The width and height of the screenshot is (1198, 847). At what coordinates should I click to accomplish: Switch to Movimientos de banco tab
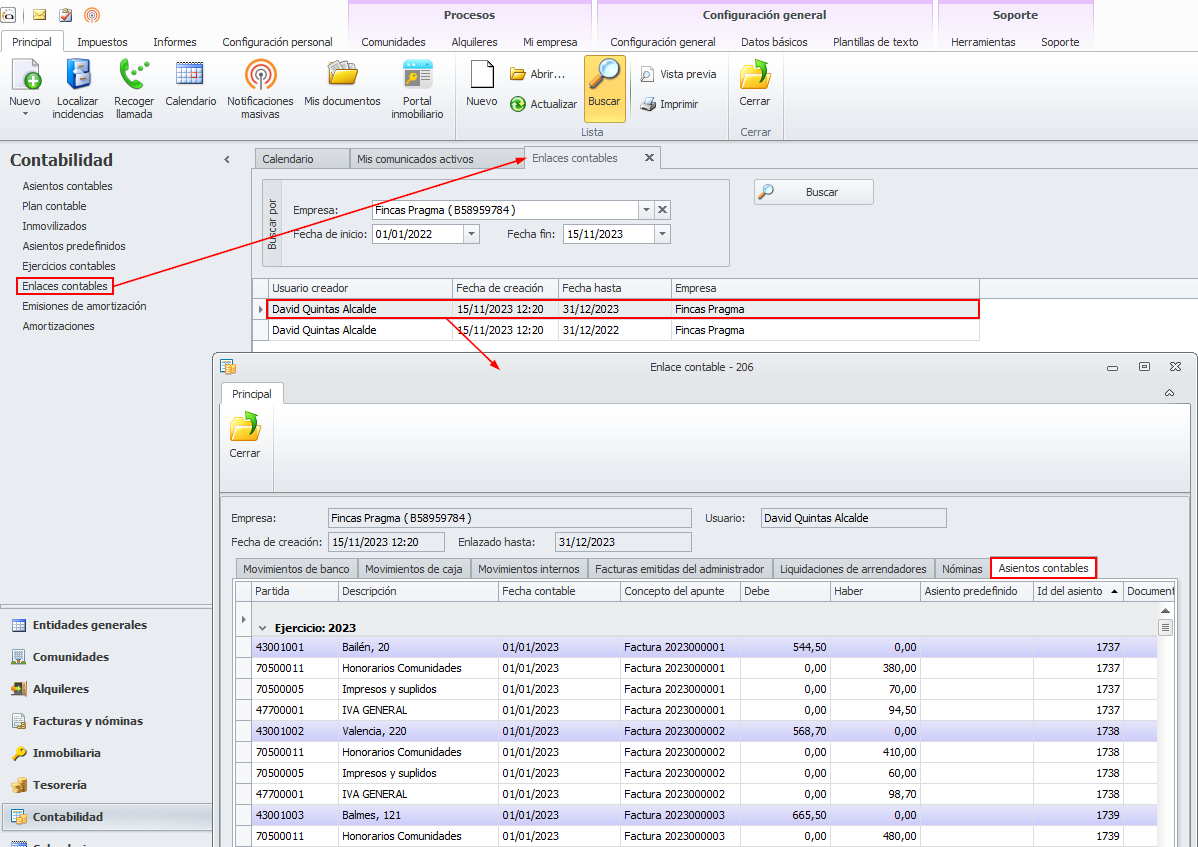coord(296,569)
